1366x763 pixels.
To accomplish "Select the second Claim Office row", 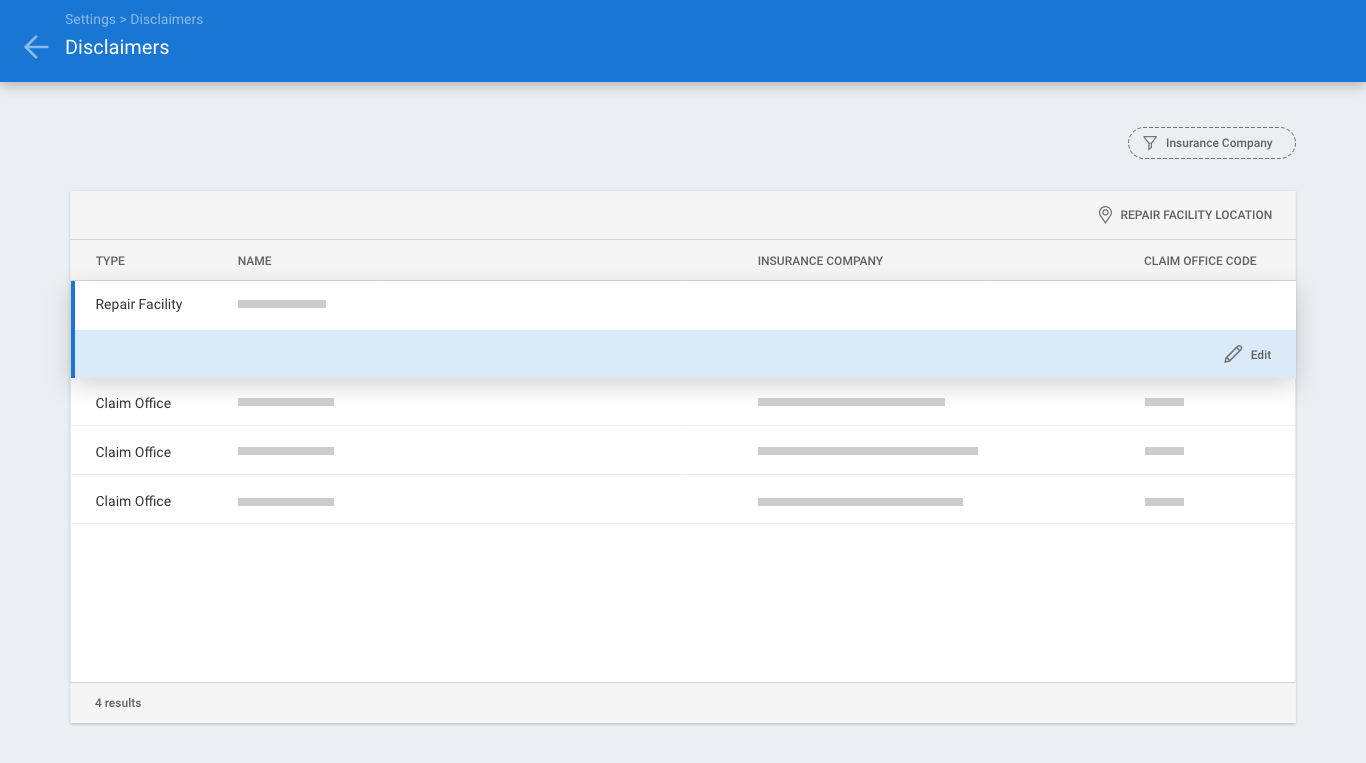I will (x=133, y=452).
